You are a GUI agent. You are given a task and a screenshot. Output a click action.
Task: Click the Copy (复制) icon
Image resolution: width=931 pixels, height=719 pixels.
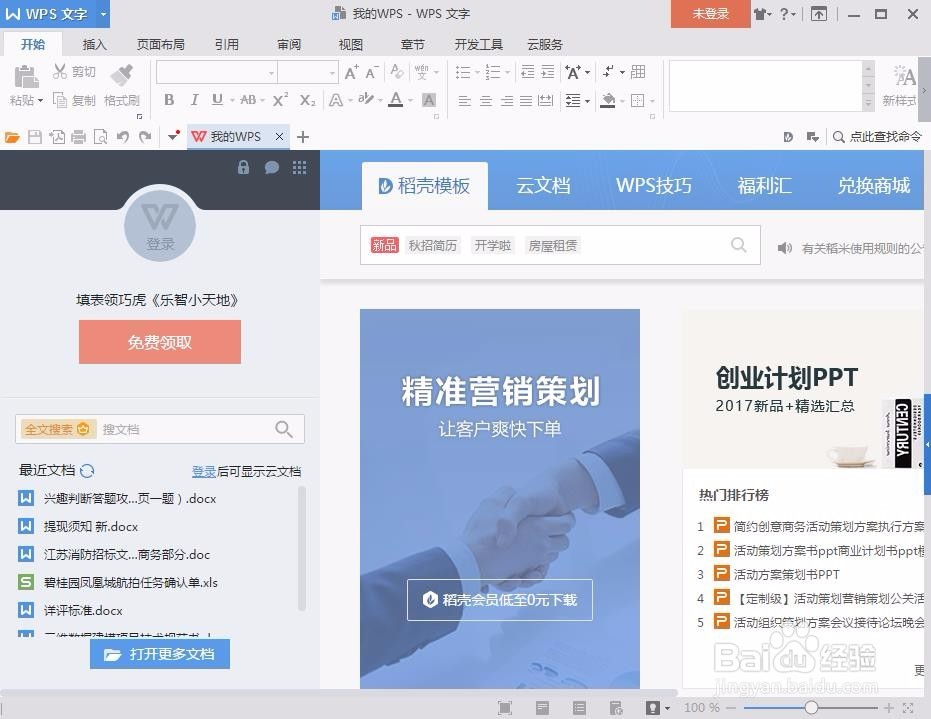59,100
